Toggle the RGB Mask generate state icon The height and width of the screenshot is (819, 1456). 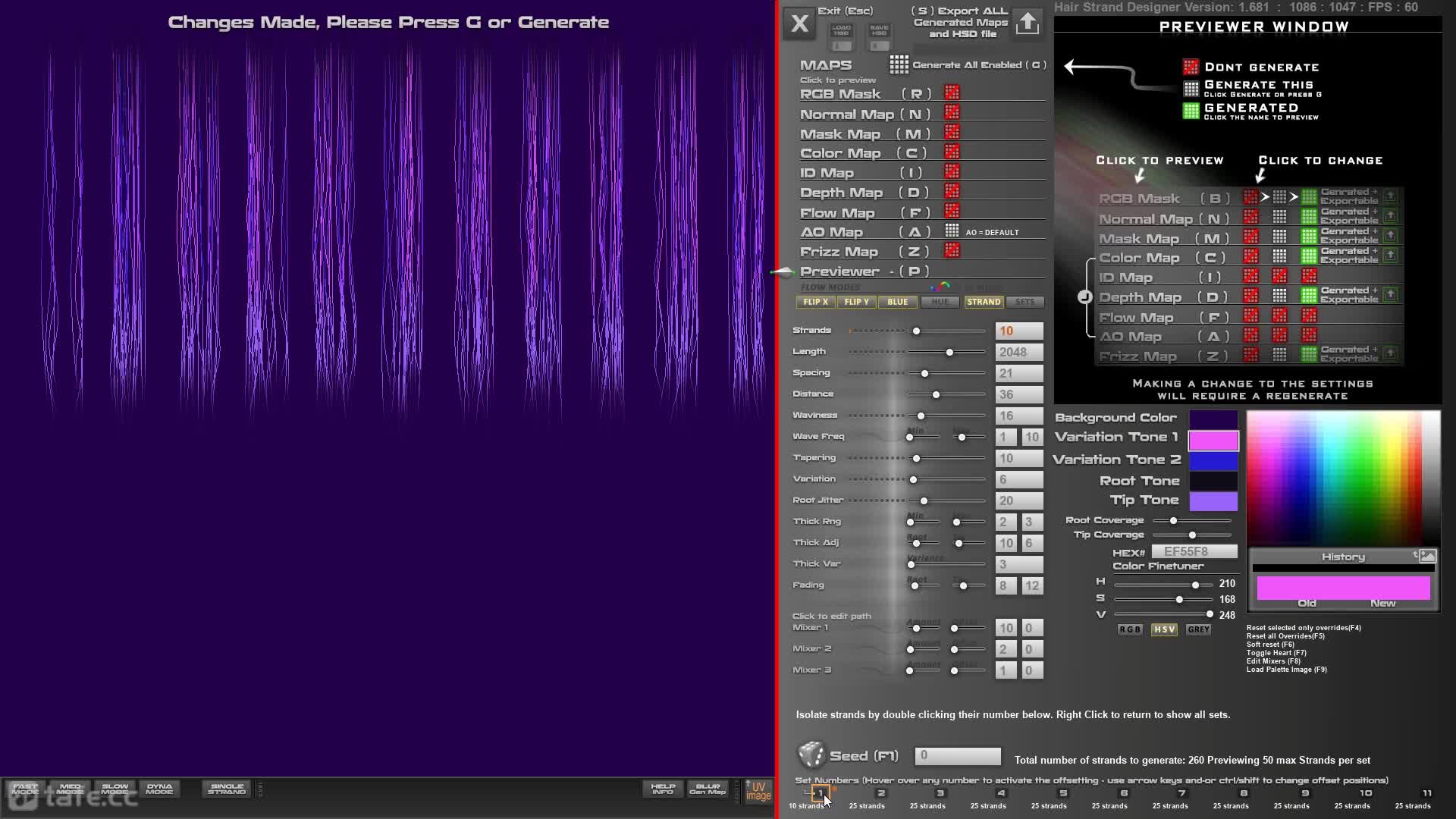coord(952,93)
